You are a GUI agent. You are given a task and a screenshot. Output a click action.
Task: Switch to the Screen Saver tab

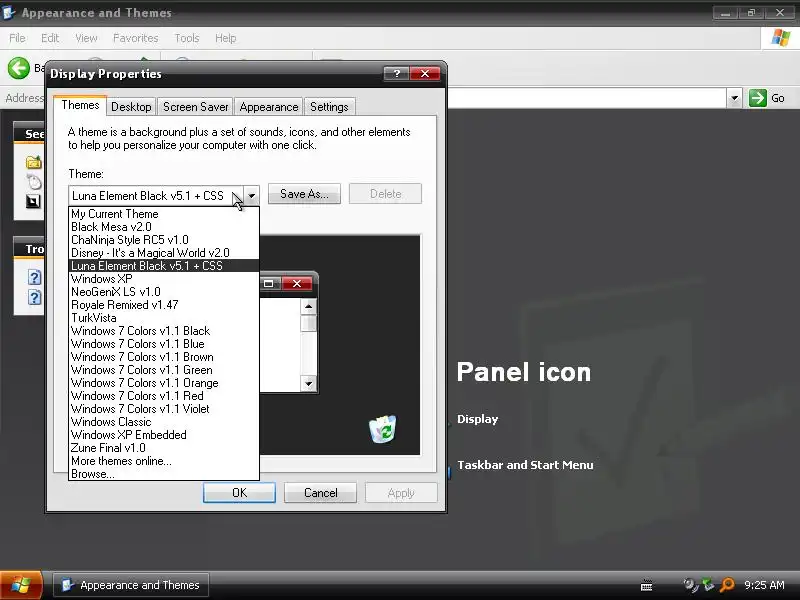click(x=195, y=107)
